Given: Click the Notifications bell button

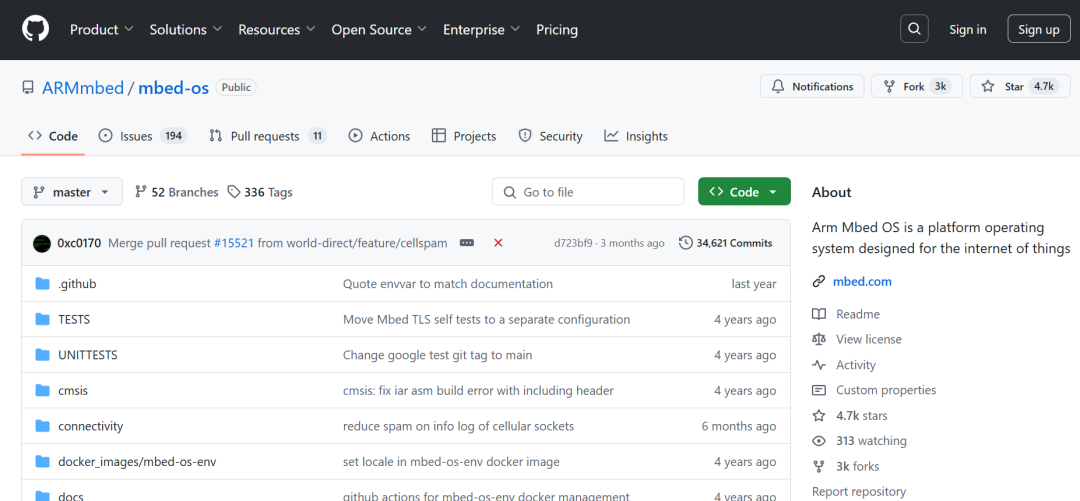Looking at the screenshot, I should click(811, 87).
